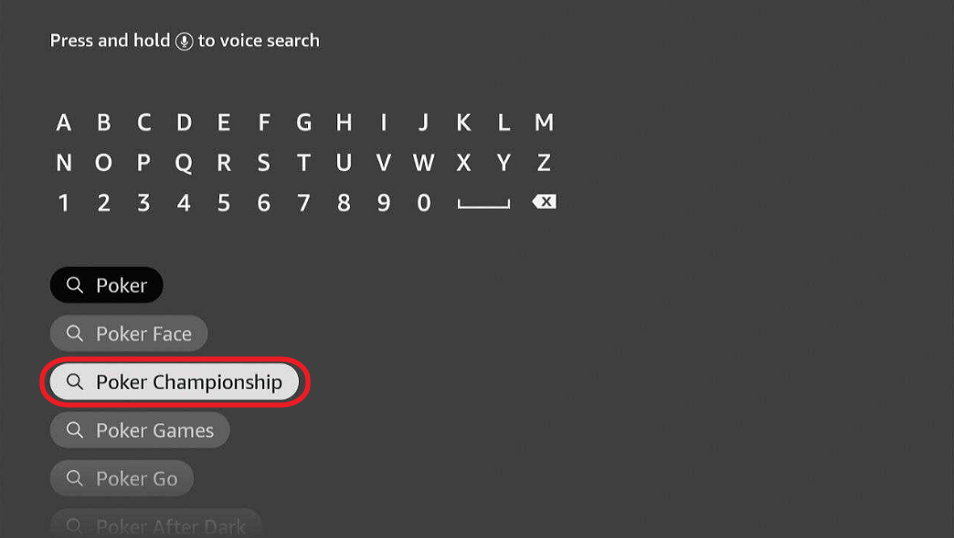Click the backspace delete key icon

click(544, 201)
